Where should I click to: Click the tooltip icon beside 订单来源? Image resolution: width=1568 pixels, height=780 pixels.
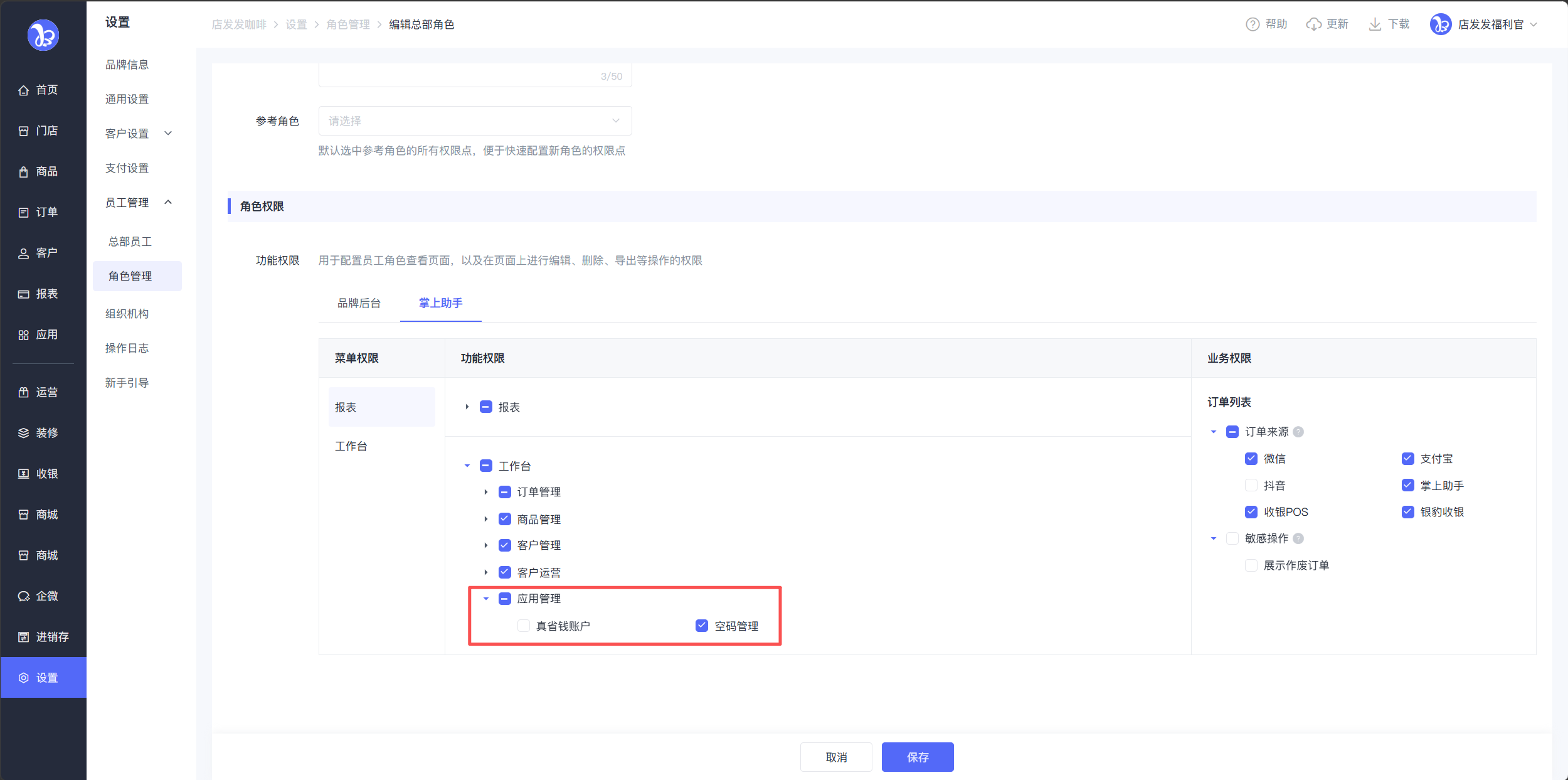pos(1298,432)
